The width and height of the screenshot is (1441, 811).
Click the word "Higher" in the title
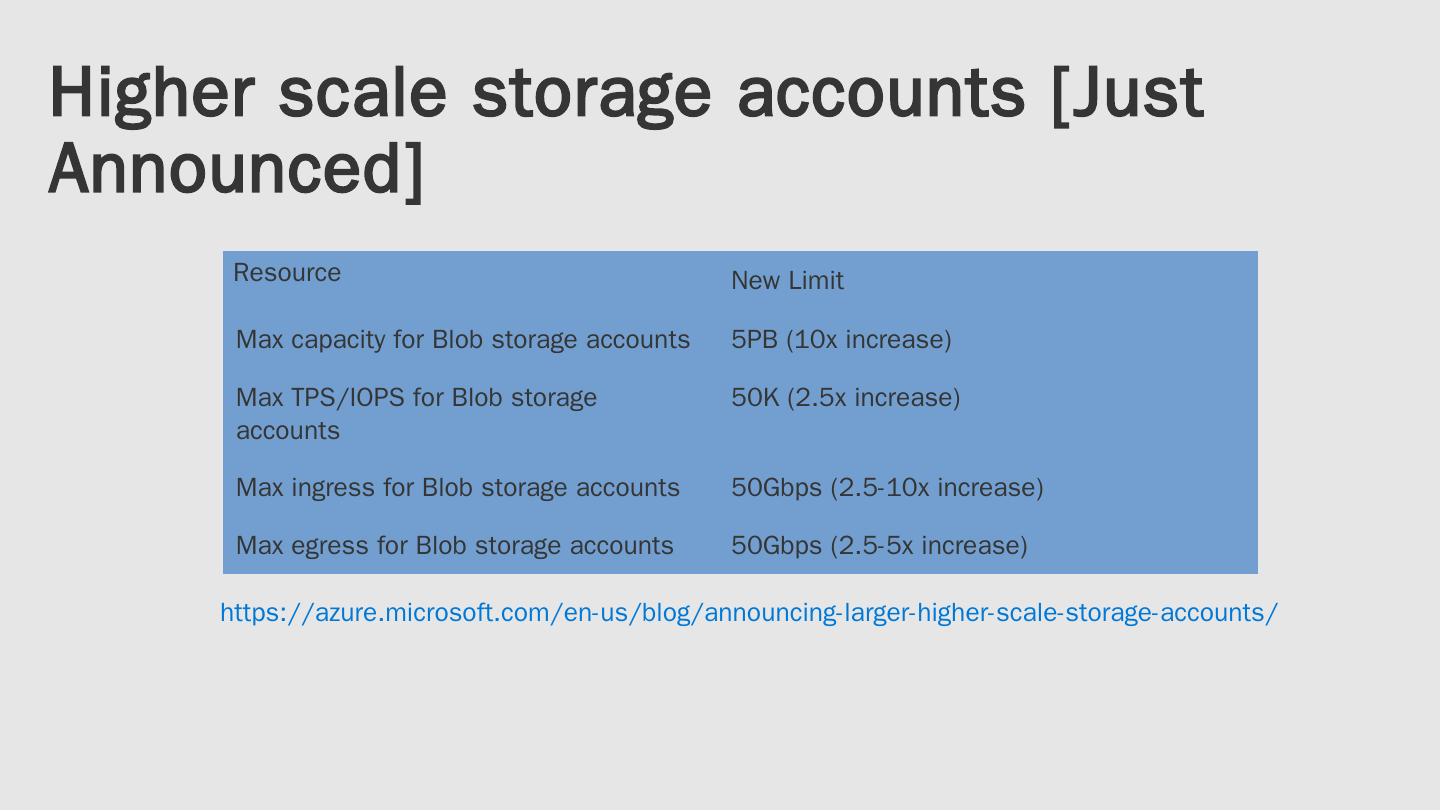coord(149,92)
